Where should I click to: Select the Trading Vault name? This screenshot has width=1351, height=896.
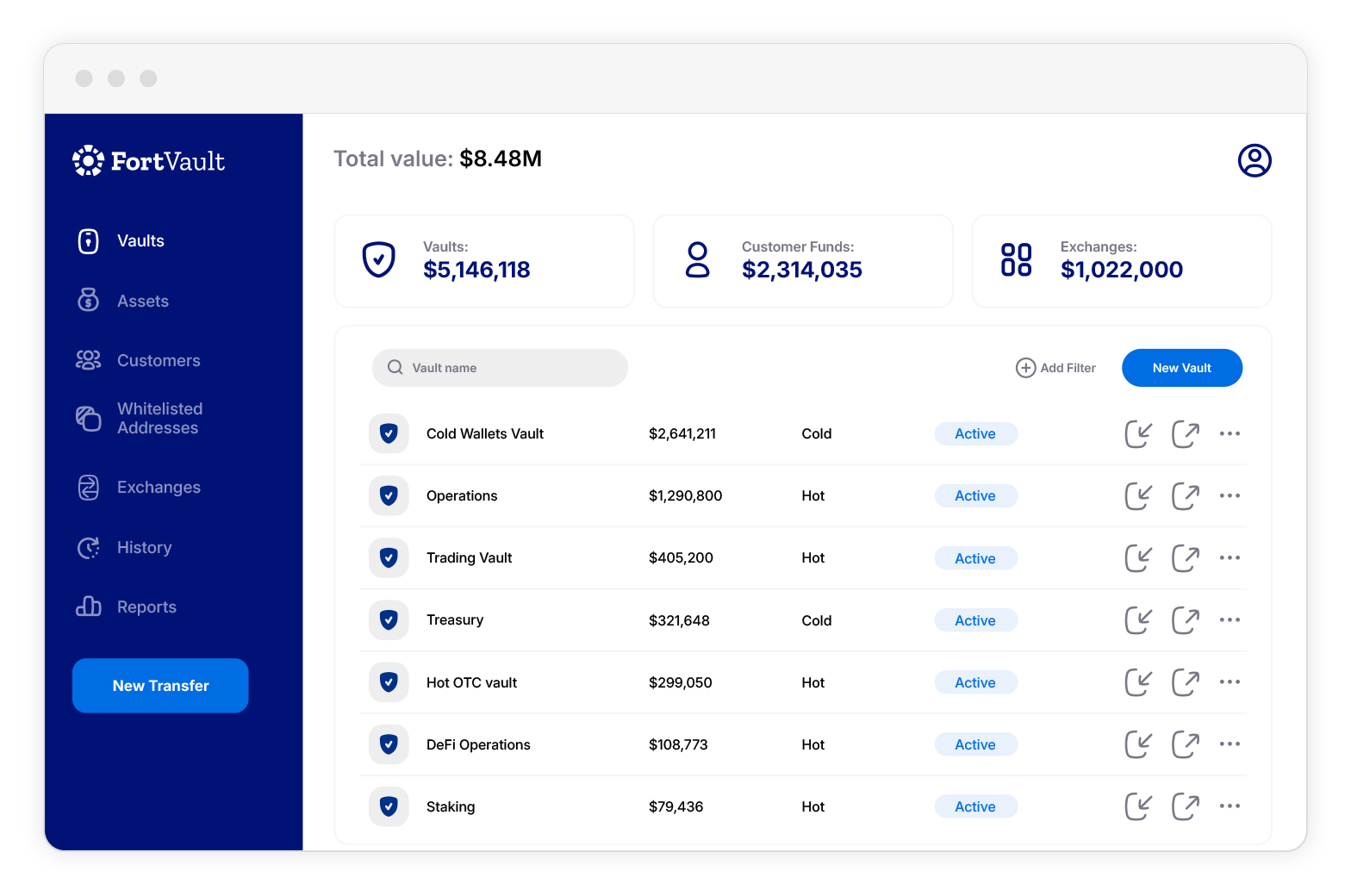click(469, 557)
